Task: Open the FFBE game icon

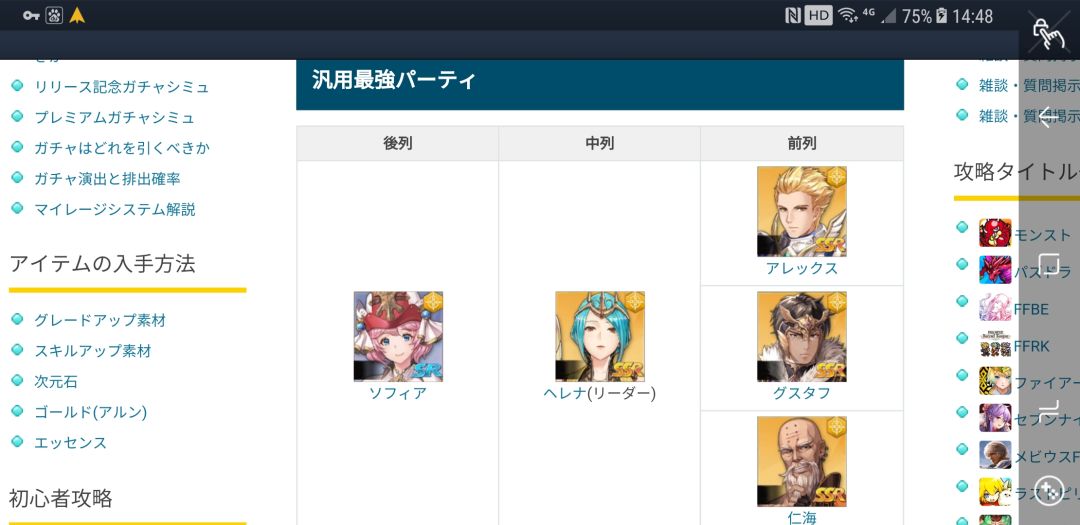Action: 995,307
